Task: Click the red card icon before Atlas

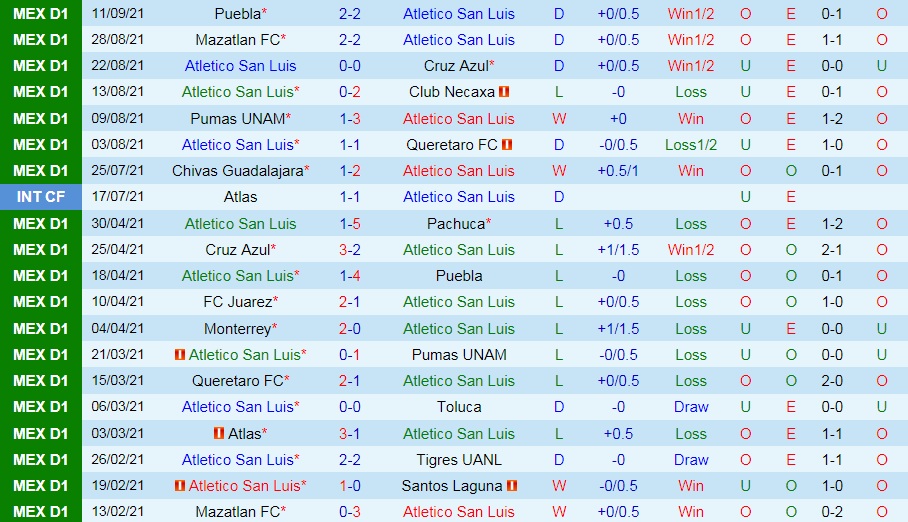Action: coord(219,434)
